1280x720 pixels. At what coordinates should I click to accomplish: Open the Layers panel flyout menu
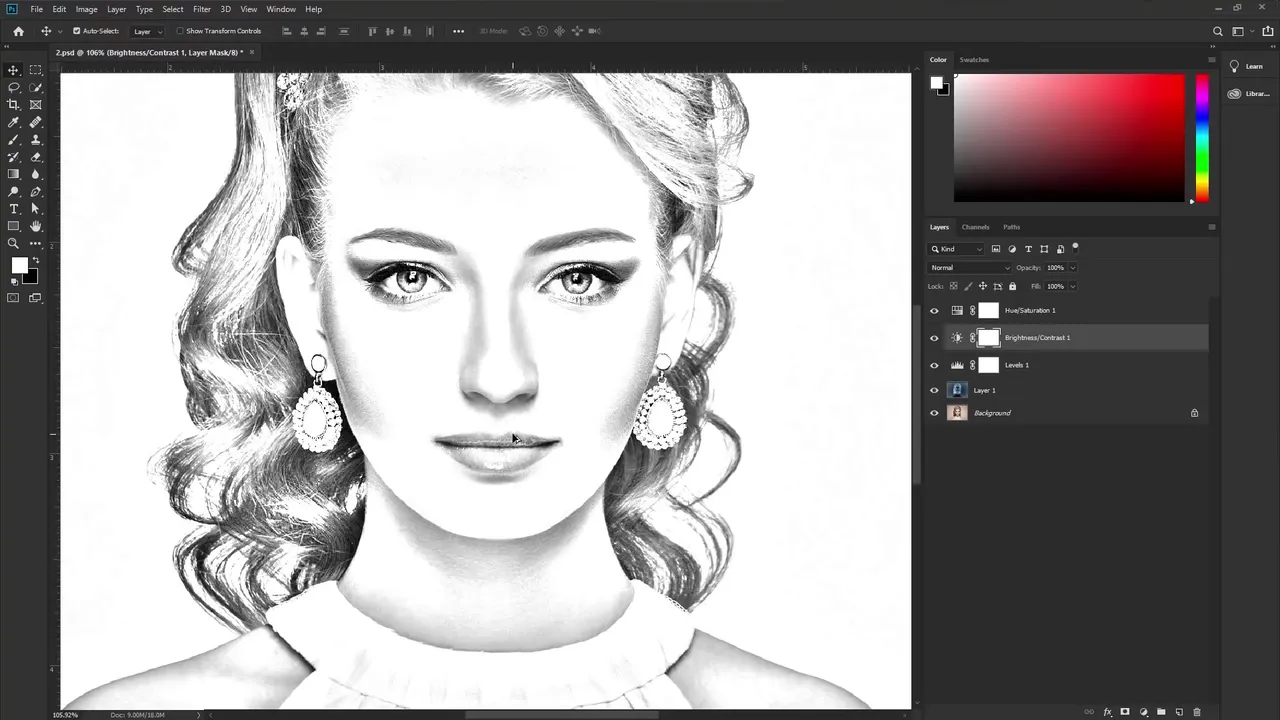click(1212, 227)
